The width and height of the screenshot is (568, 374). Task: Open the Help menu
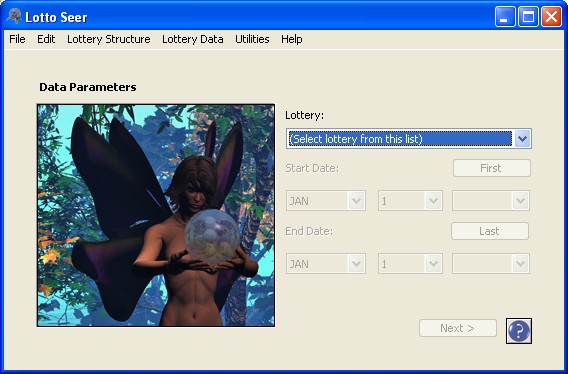pyautogui.click(x=292, y=39)
